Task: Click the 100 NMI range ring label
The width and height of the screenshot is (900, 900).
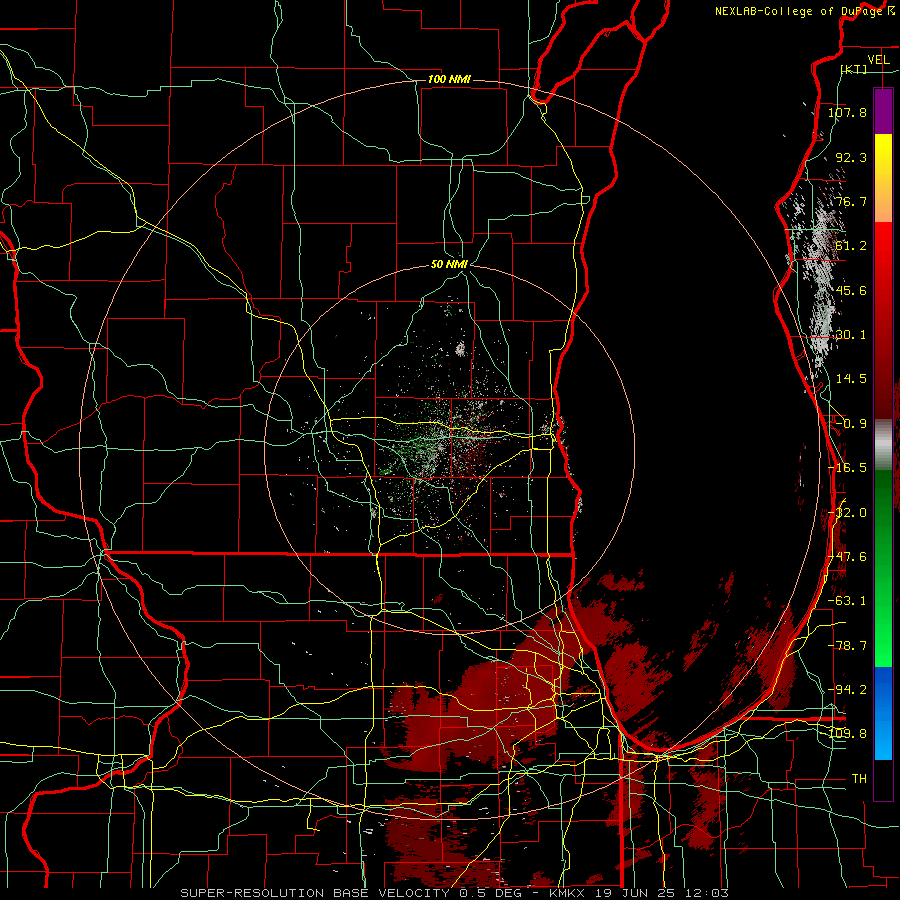Action: 449,79
